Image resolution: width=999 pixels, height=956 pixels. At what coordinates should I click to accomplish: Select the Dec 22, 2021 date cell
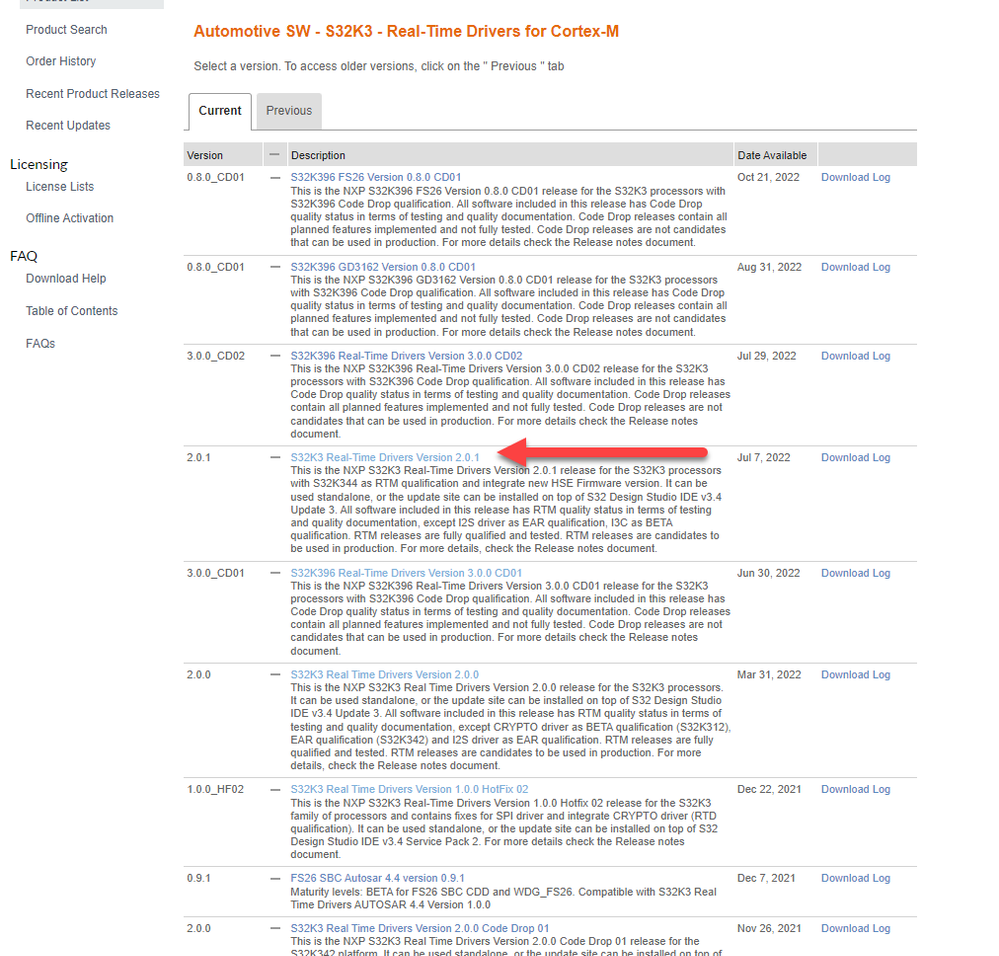click(x=769, y=789)
